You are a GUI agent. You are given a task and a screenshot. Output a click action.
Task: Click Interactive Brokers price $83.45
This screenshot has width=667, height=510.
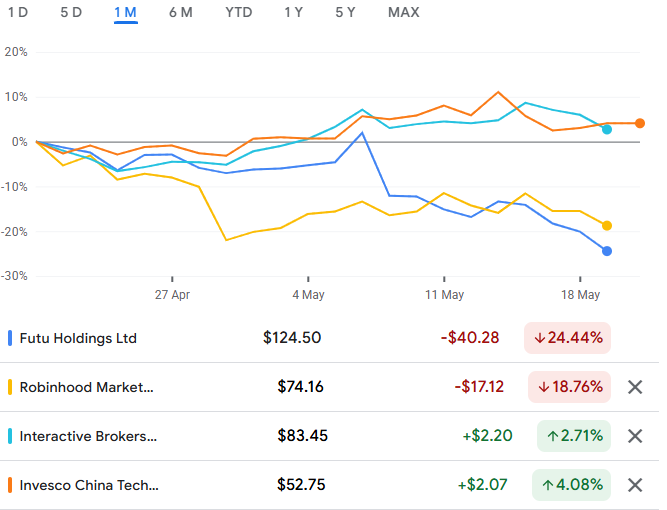pos(302,436)
